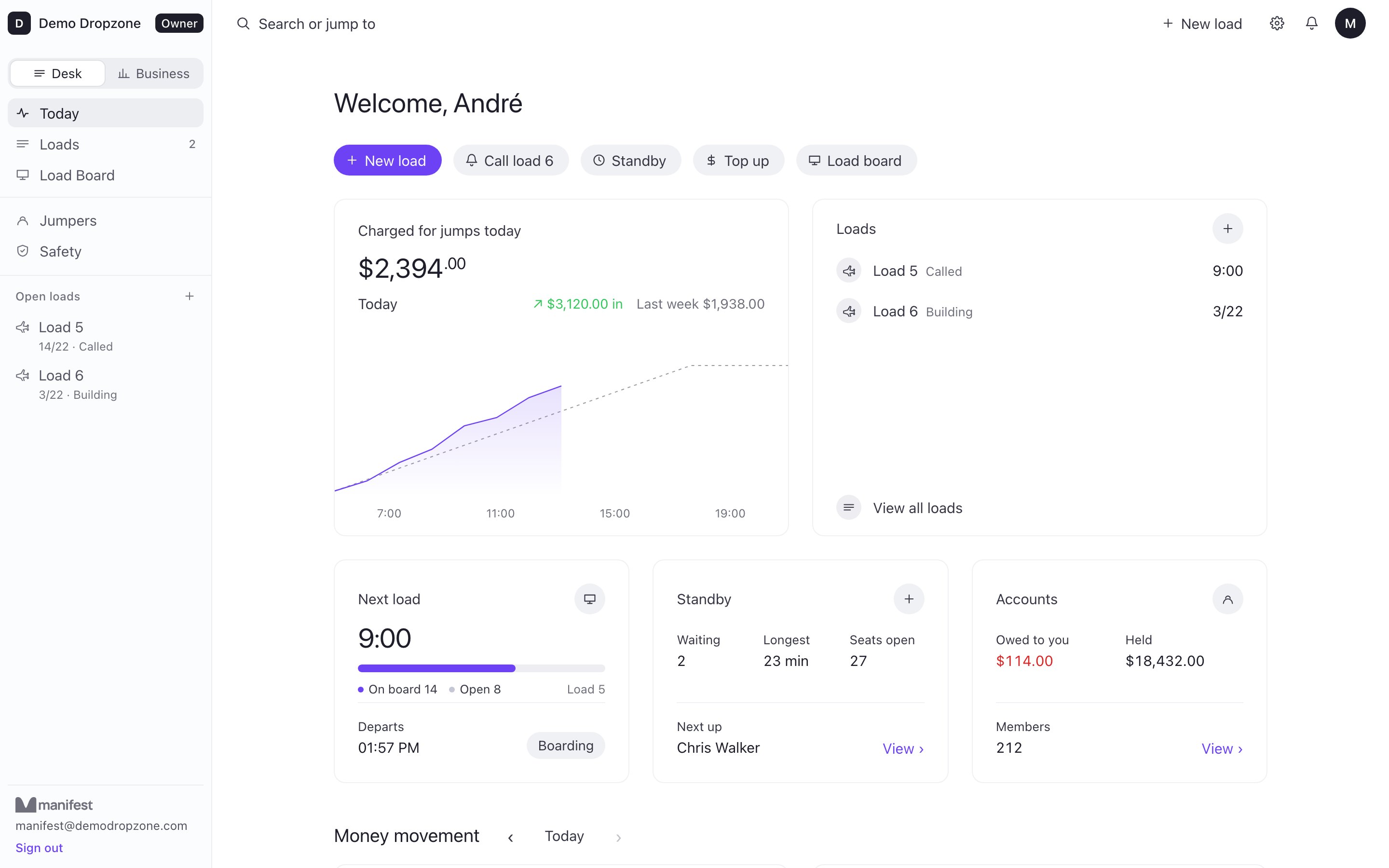The height and width of the screenshot is (868, 1389).
Task: Click the Load 6 Building row in Loads card
Action: [1039, 311]
